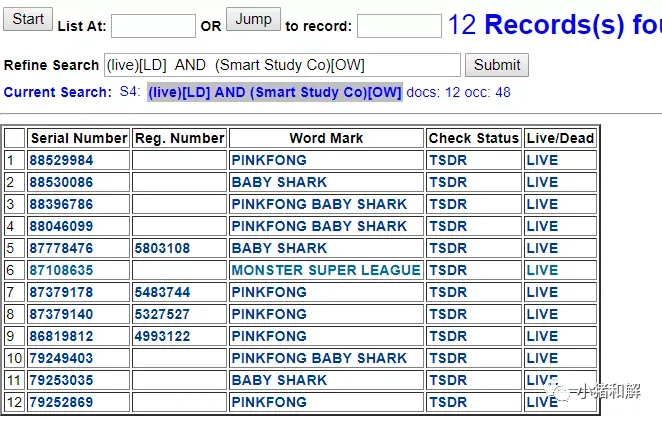Open serial number 88046099

click(x=61, y=226)
